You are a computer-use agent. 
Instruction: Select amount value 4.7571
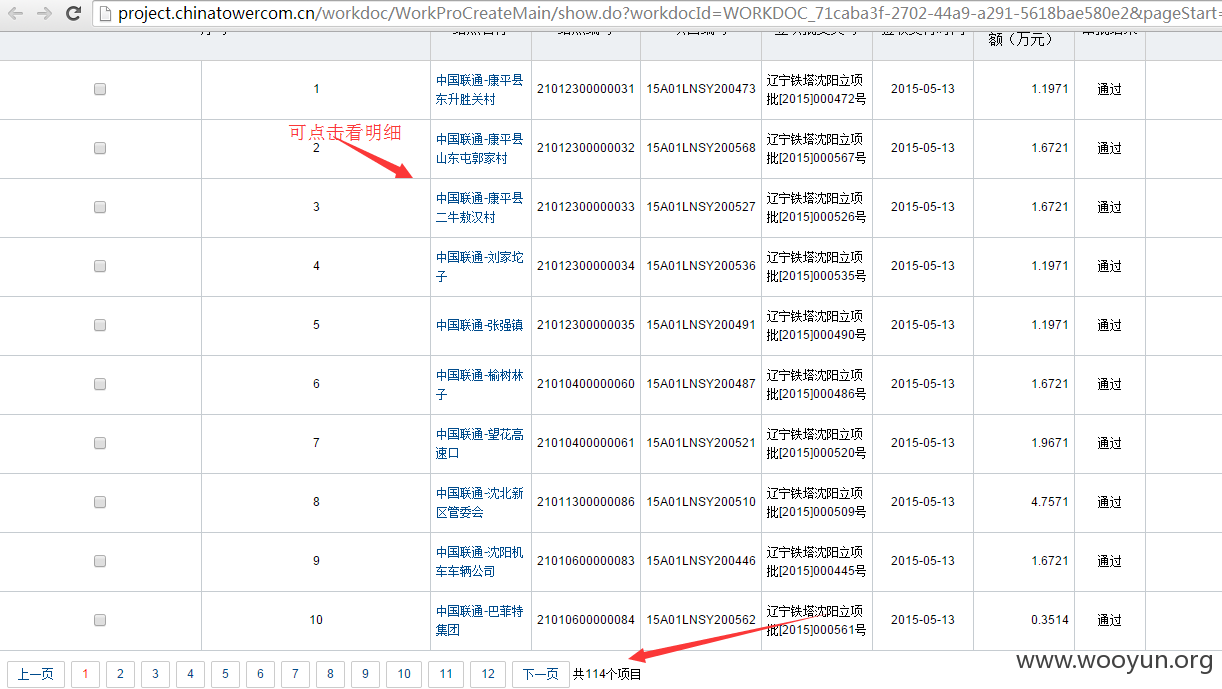(x=1050, y=502)
